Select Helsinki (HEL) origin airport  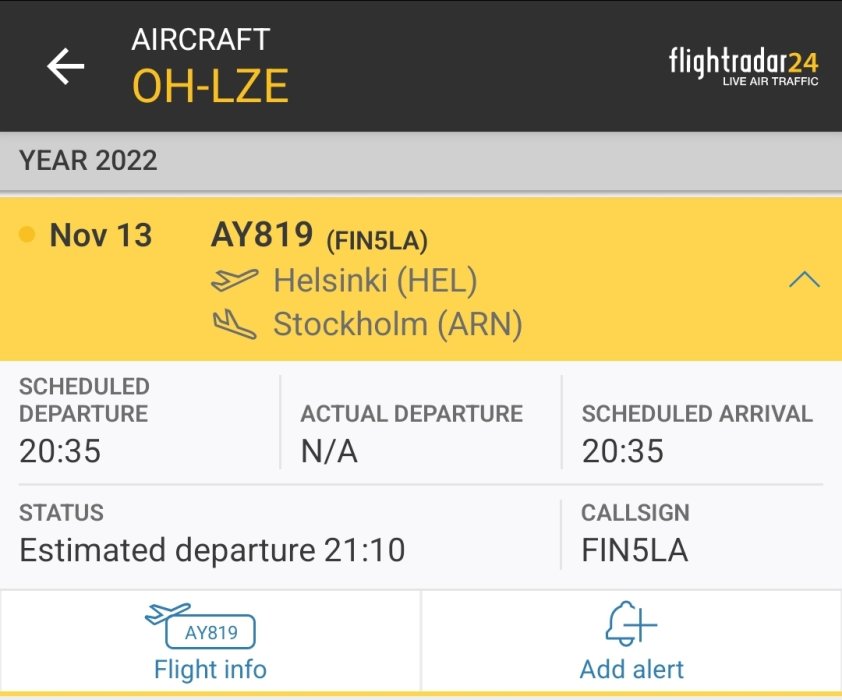375,281
